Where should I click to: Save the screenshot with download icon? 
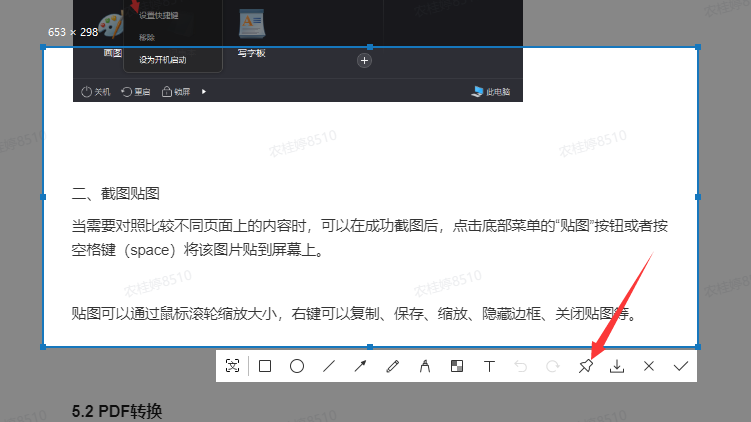click(617, 366)
